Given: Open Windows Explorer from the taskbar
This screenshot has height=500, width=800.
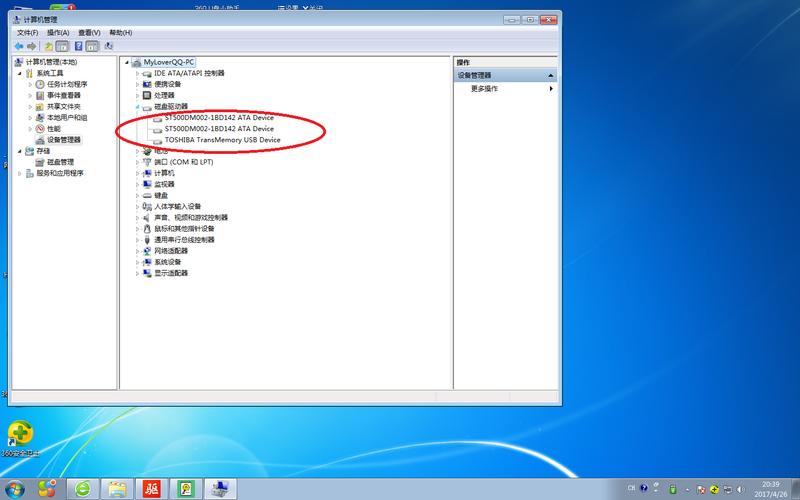Looking at the screenshot, I should [117, 489].
